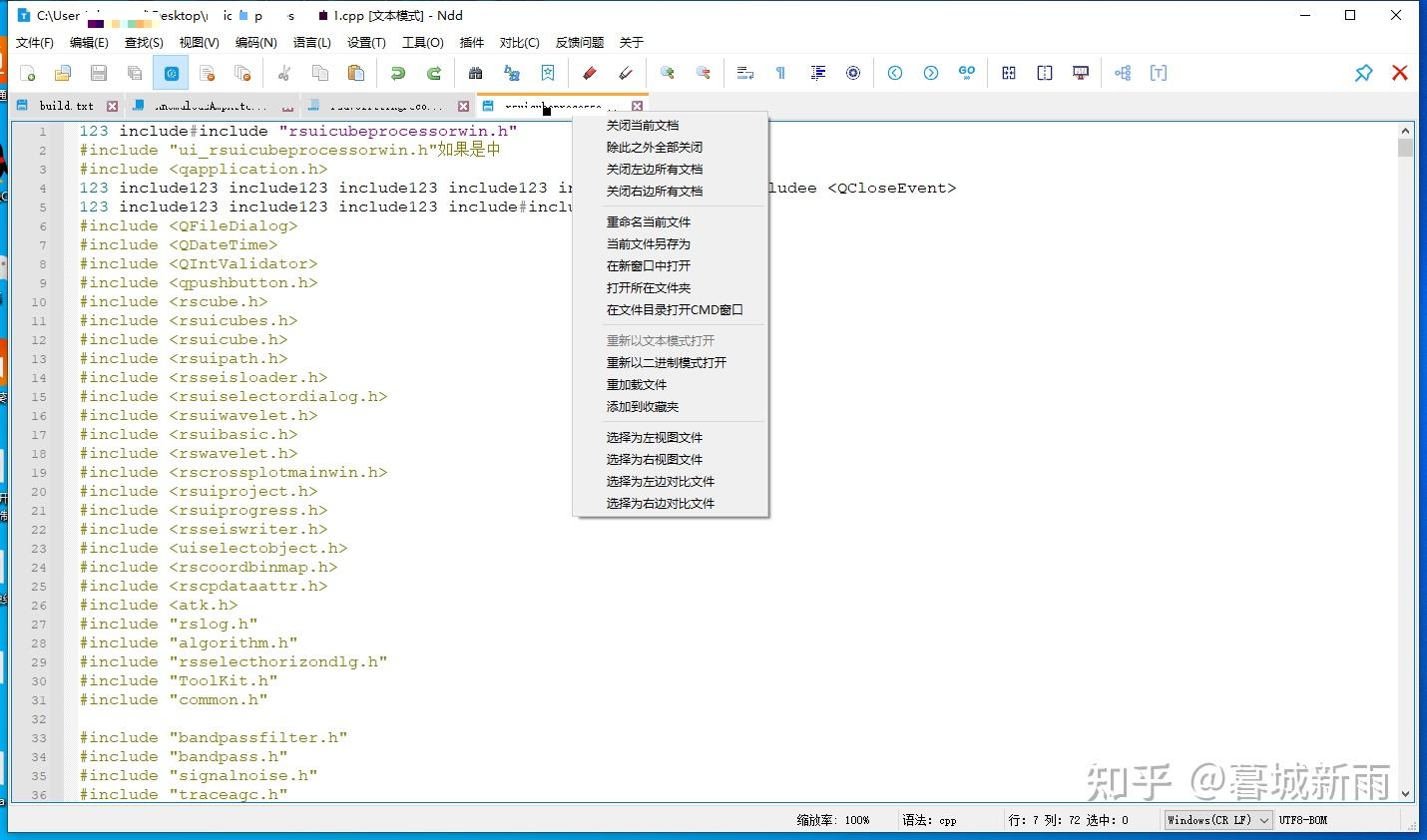Toggle word wrap in the toolbar
This screenshot has height=840, width=1427.
pyautogui.click(x=745, y=73)
